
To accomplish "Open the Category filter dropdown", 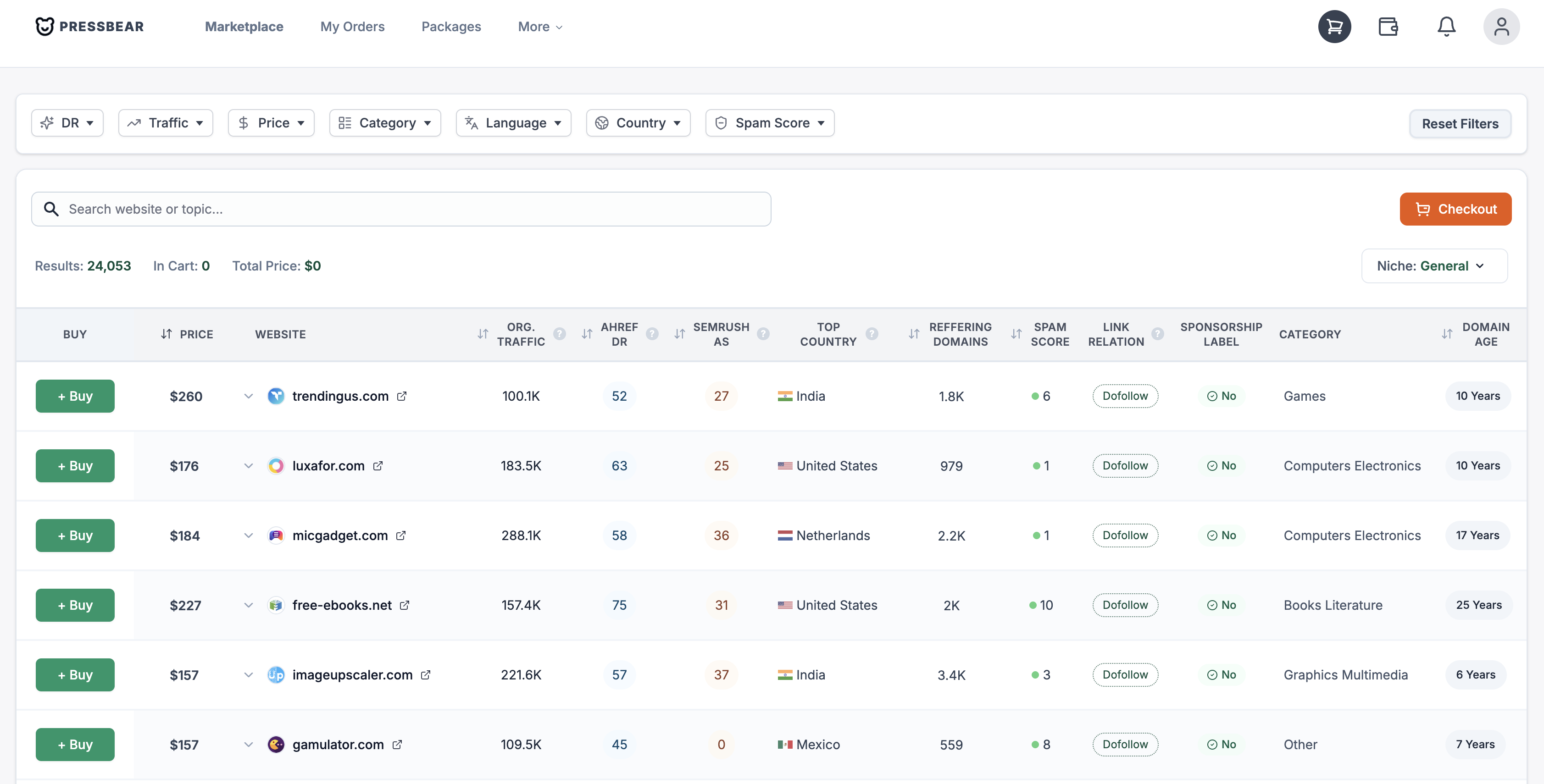I will (385, 123).
